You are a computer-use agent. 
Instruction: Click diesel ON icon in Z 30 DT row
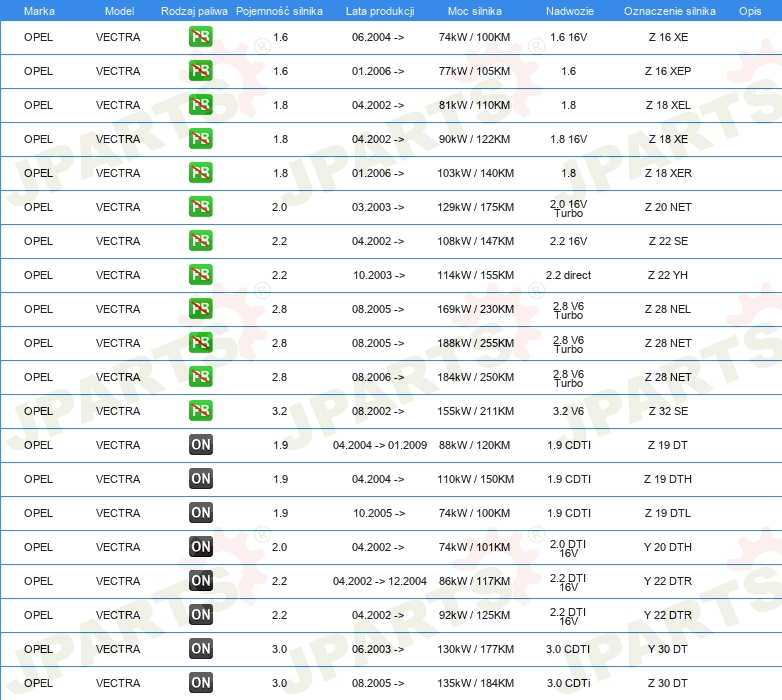click(x=200, y=683)
